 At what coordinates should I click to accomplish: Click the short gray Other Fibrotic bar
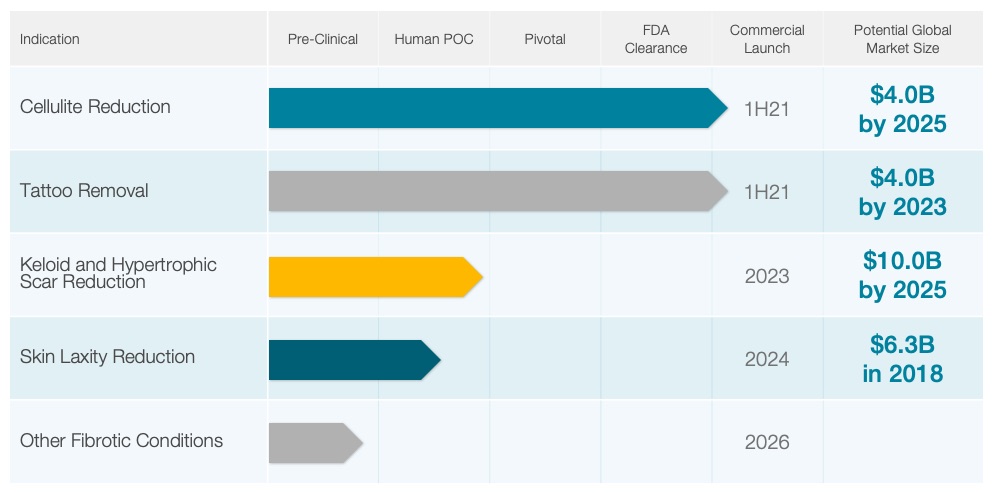pyautogui.click(x=312, y=443)
